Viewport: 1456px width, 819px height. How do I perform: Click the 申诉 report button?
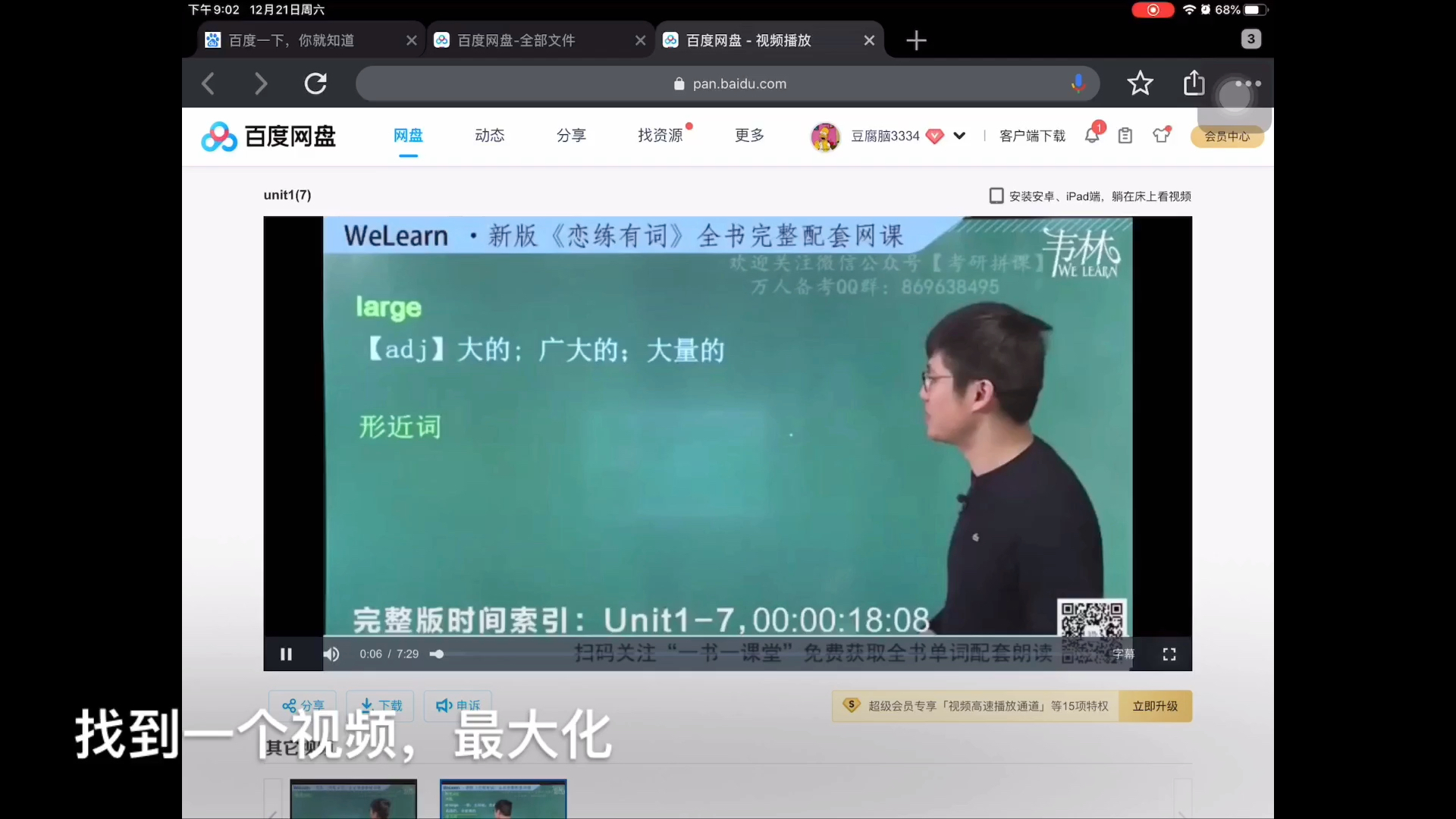tap(457, 705)
